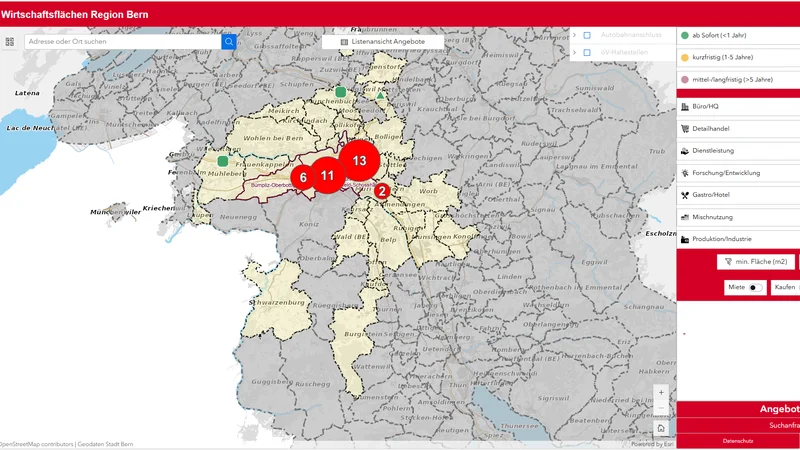The height and width of the screenshot is (450, 800).
Task: Focus the 'Adresse oder Ort suchen' field
Action: click(122, 42)
